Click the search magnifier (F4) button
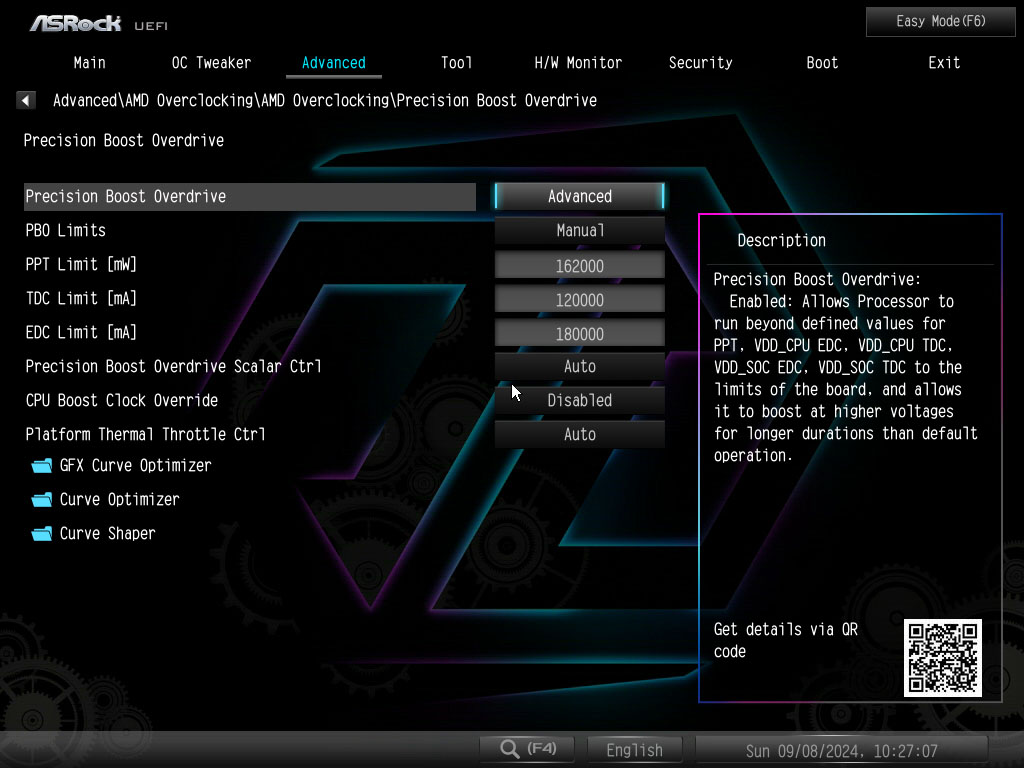Screen dimensions: 1024x768 point(527,749)
